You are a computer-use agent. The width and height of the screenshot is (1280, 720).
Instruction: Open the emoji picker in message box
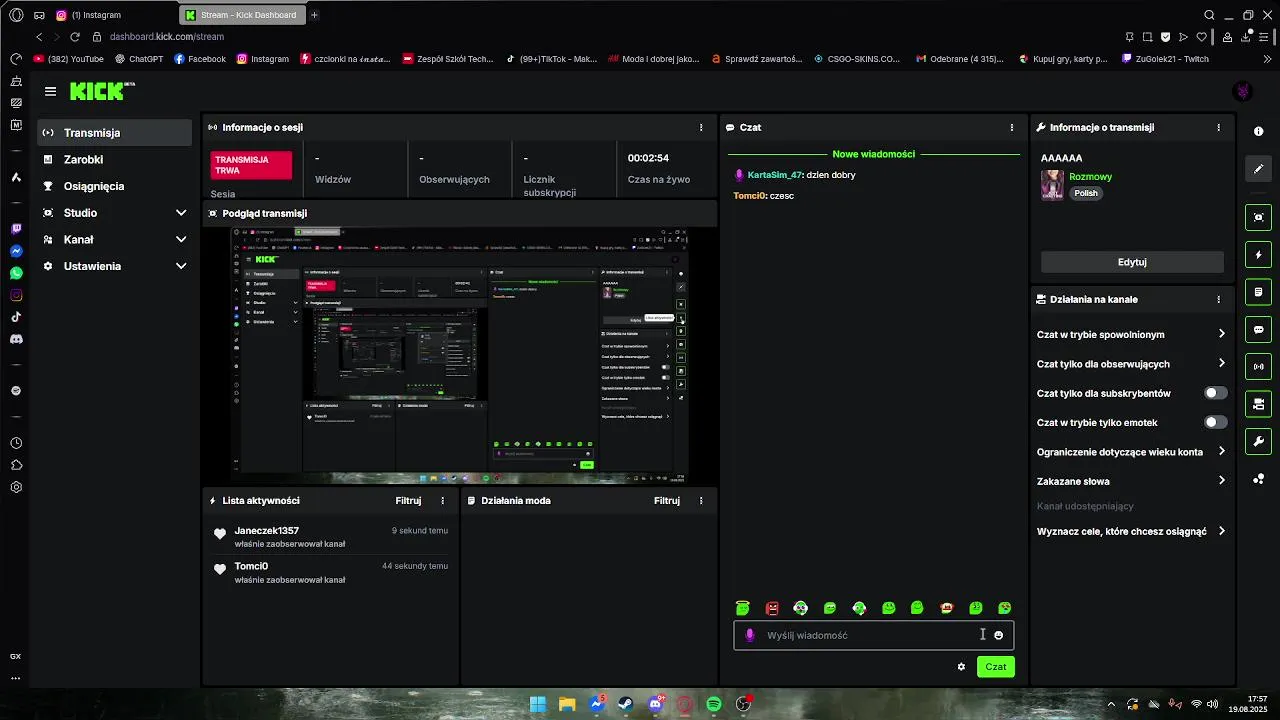tap(998, 635)
